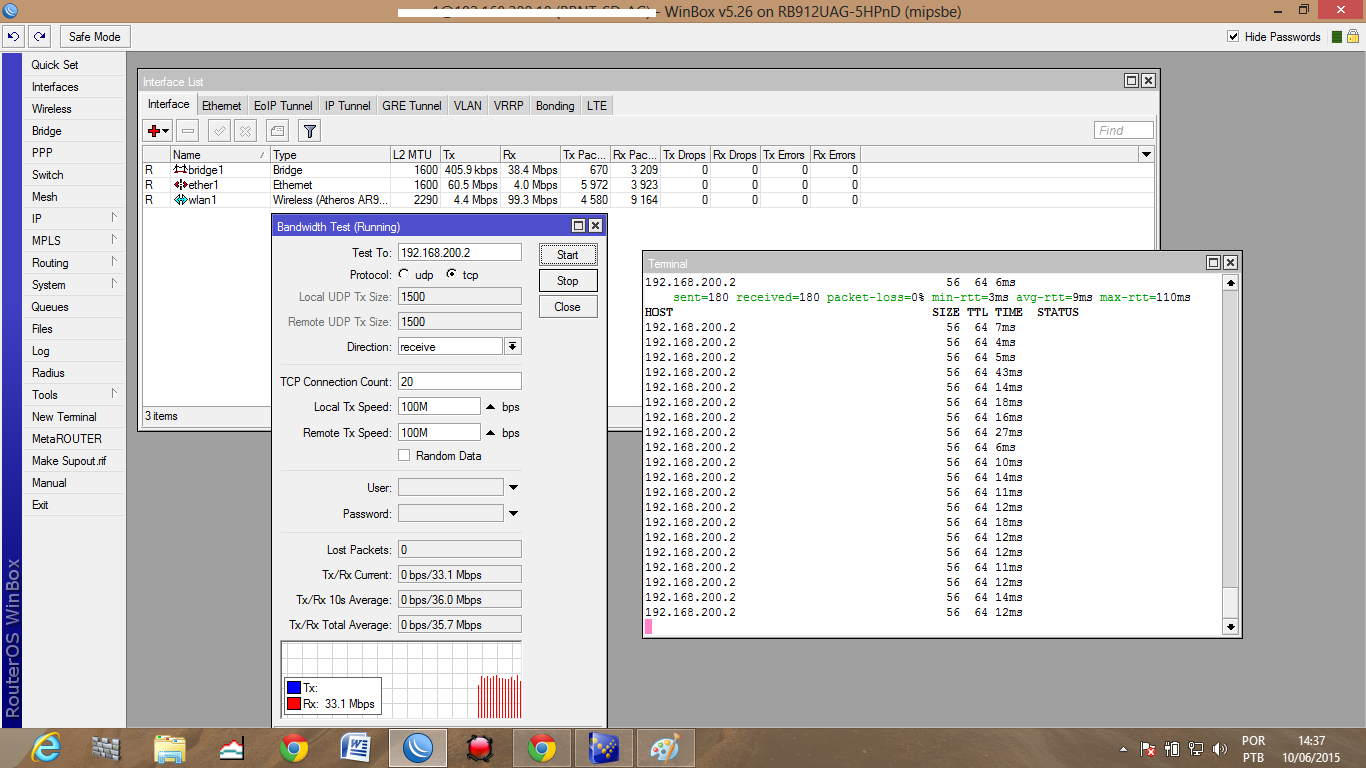Click the TCP Connection Count field
This screenshot has width=1366, height=768.
point(460,381)
